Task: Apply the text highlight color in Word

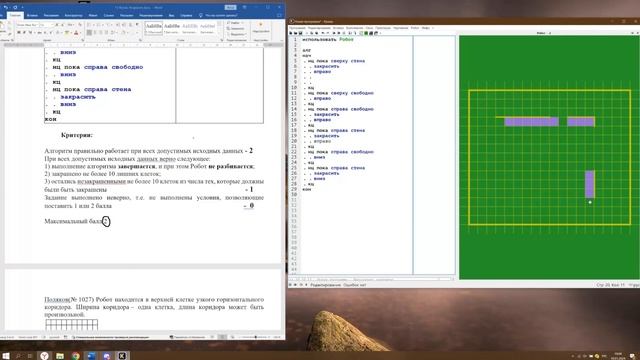Action: [67, 33]
